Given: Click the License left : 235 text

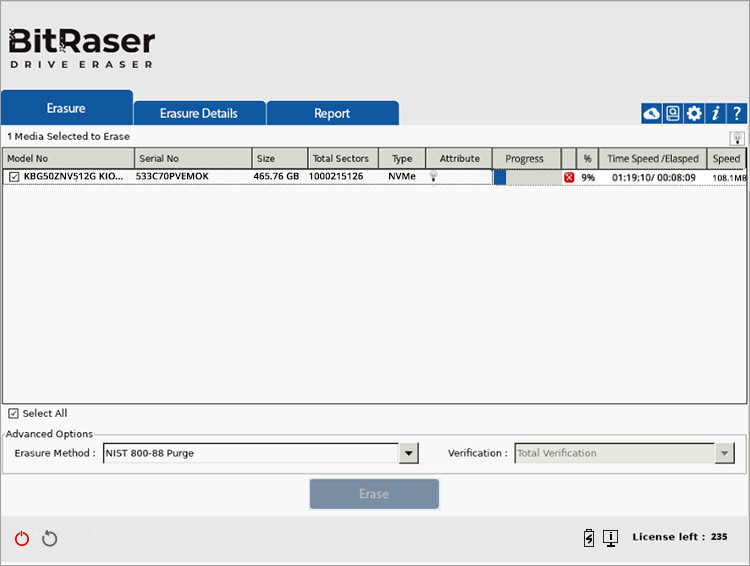Looking at the screenshot, I should (x=680, y=537).
